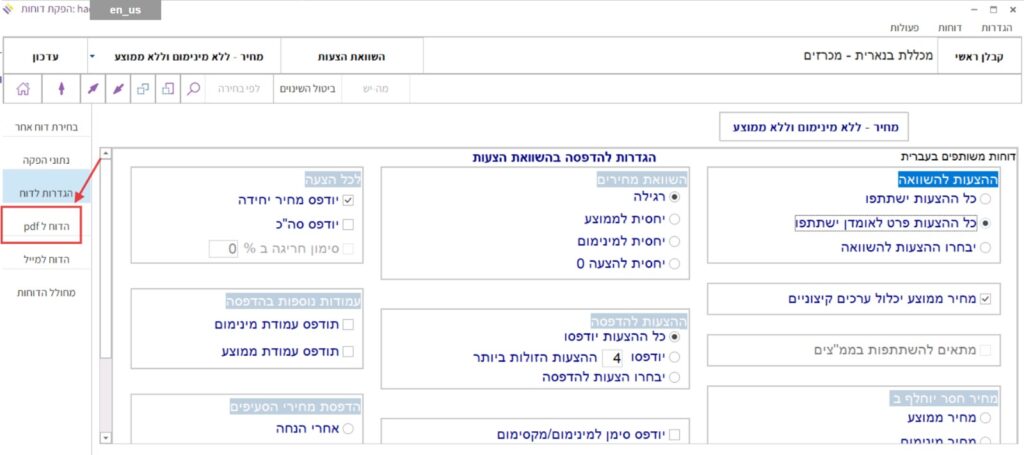Enable the תודפס עמודת מינימום checkbox
Image resolution: width=1024 pixels, height=455 pixels.
348,325
